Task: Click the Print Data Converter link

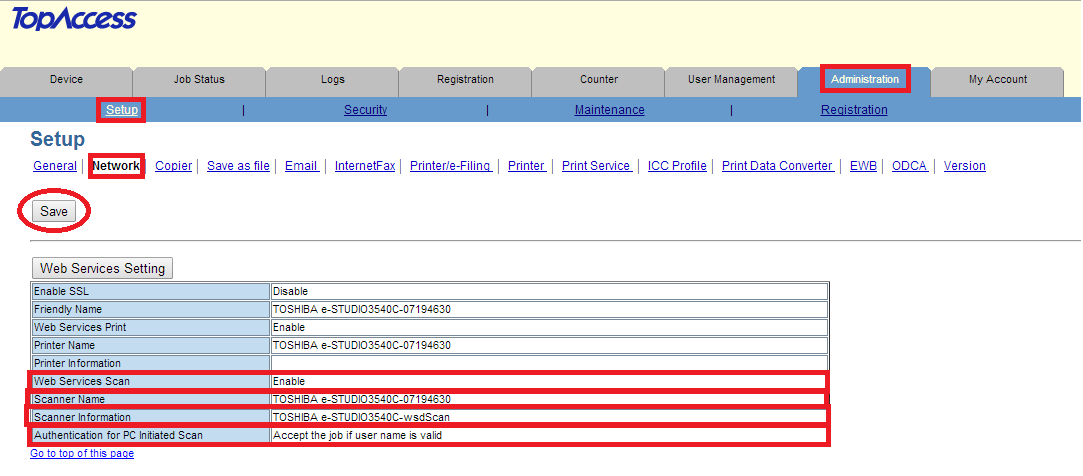Action: [x=777, y=166]
